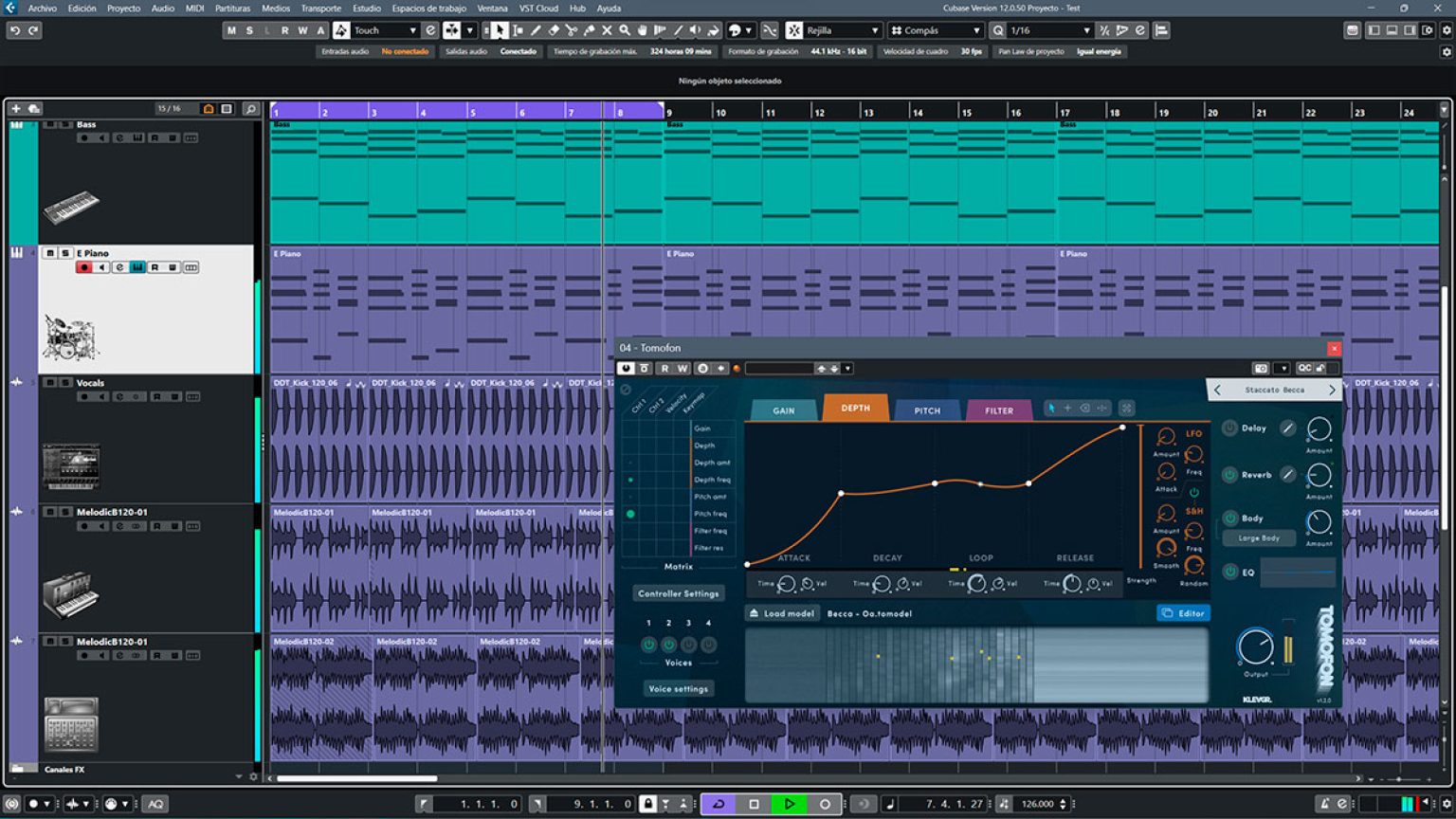This screenshot has width=1456, height=819.
Task: Toggle Body power button in Tomofon
Action: point(1230,518)
